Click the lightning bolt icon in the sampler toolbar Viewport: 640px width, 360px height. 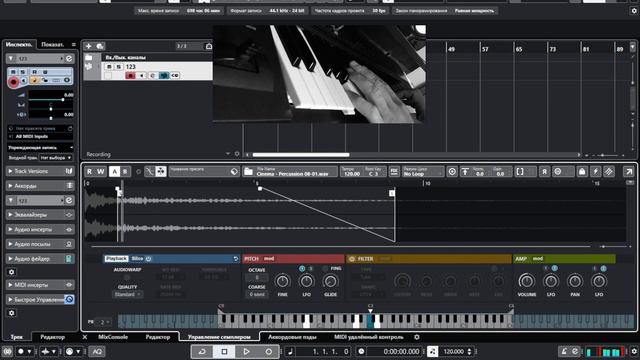coord(596,172)
